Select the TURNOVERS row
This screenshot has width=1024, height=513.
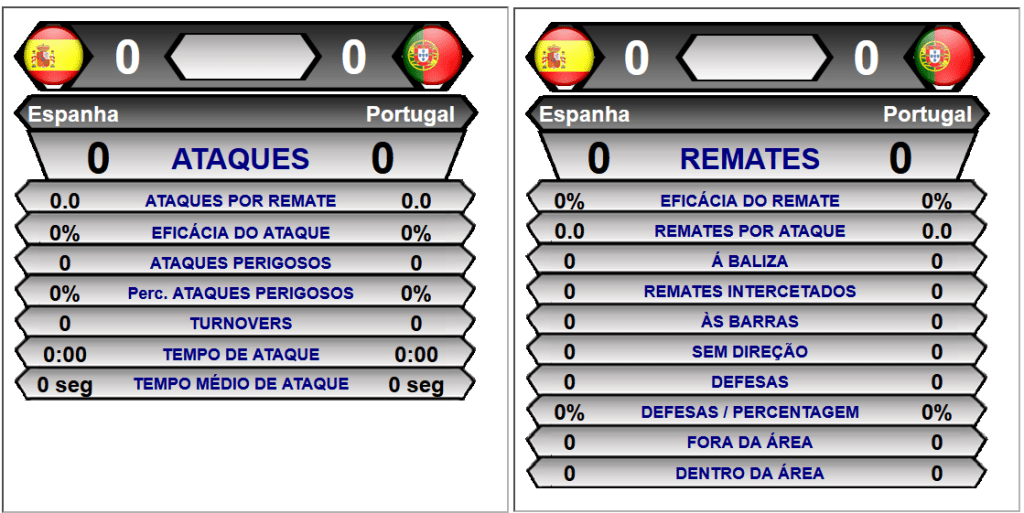245,321
